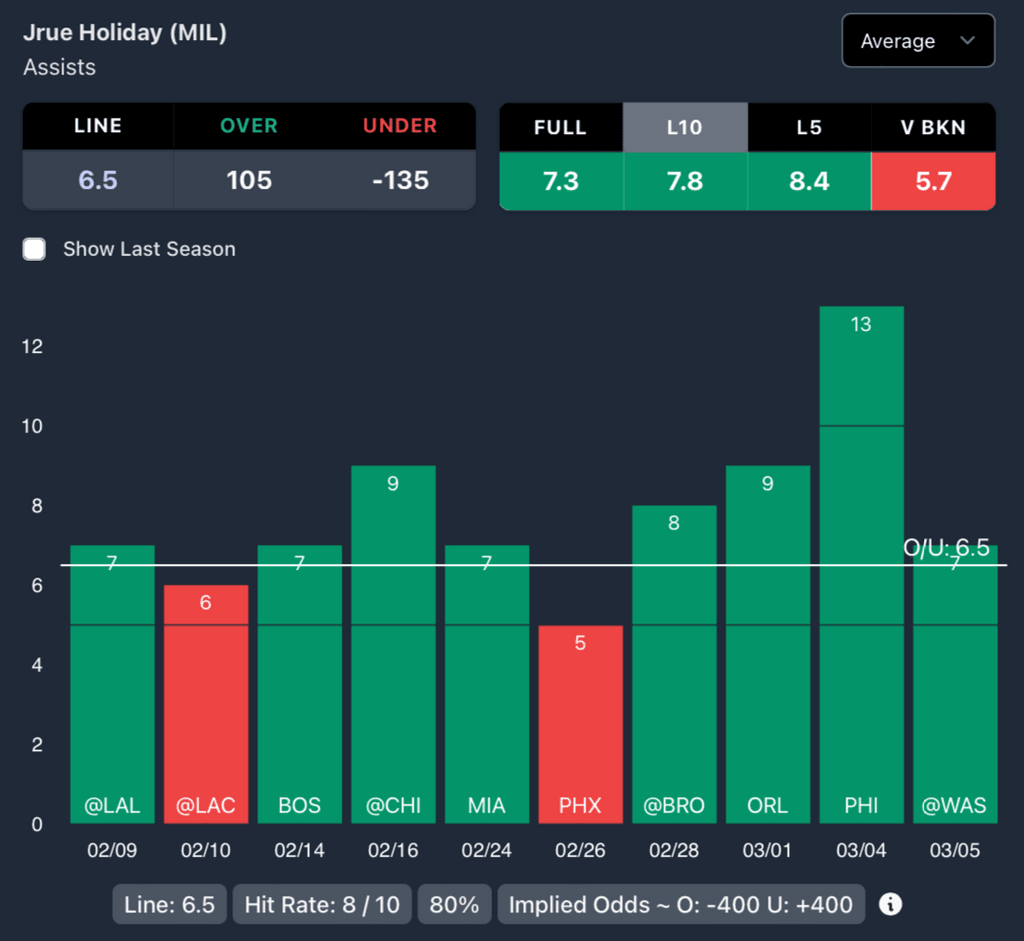Click the info icon beside Implied Odds
This screenshot has width=1024, height=941.
(x=890, y=905)
